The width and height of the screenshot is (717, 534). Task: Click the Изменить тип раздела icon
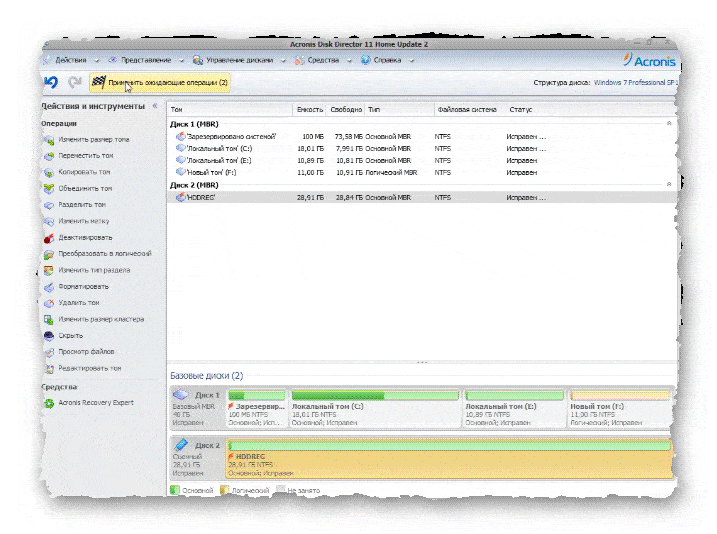[49, 271]
